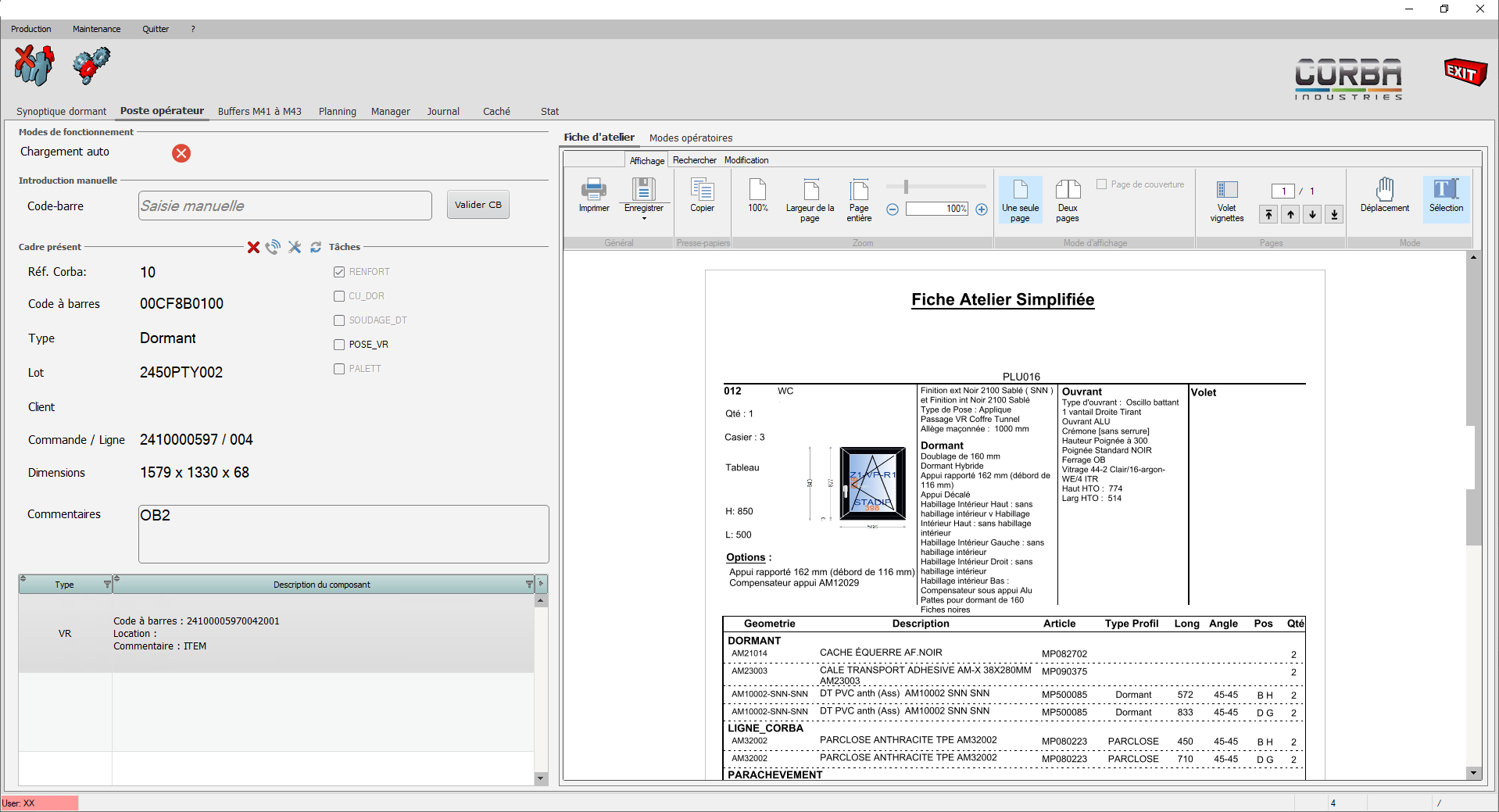Screen dimensions: 1499x812
Task: Switch to Deux pages display mode
Action: coord(1067,199)
